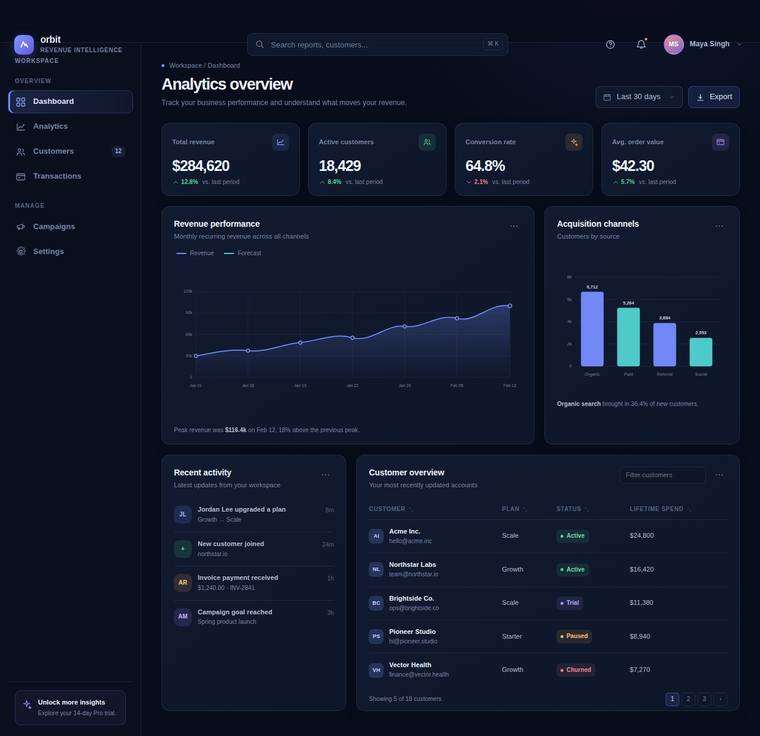
Task: Click the AI avatar for Acme Inc.
Action: pos(376,536)
